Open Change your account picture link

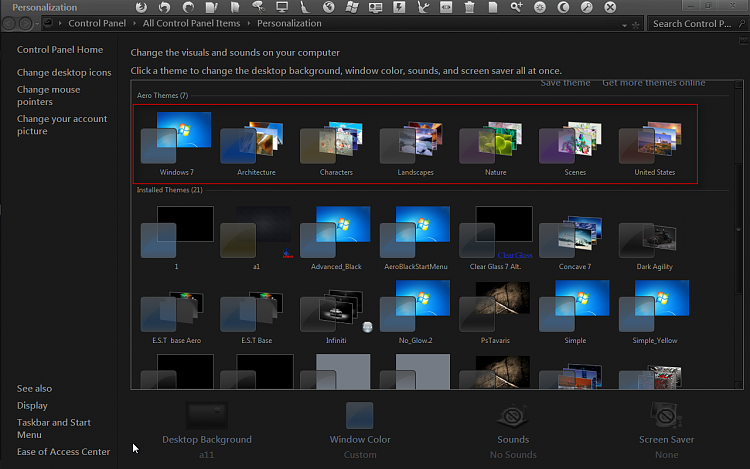[x=62, y=125]
